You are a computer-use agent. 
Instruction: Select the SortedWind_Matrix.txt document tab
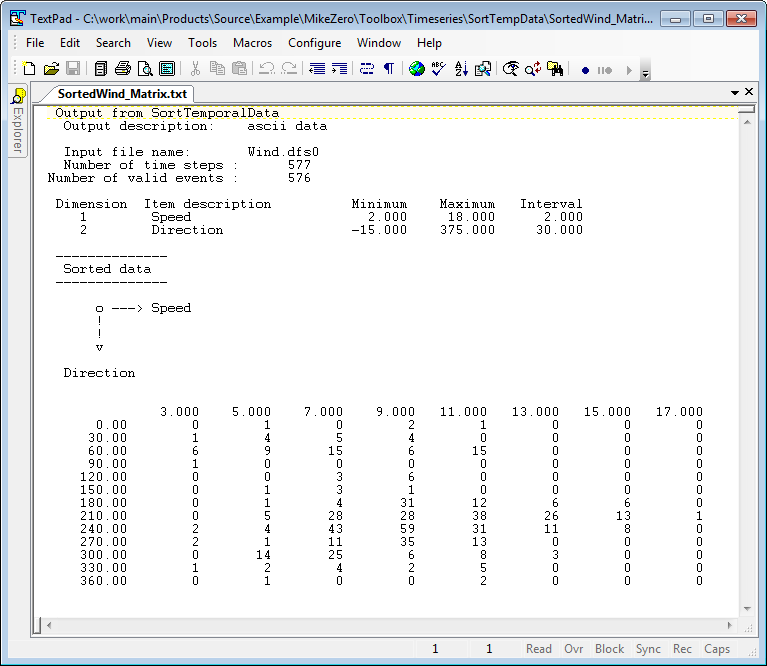(x=122, y=94)
